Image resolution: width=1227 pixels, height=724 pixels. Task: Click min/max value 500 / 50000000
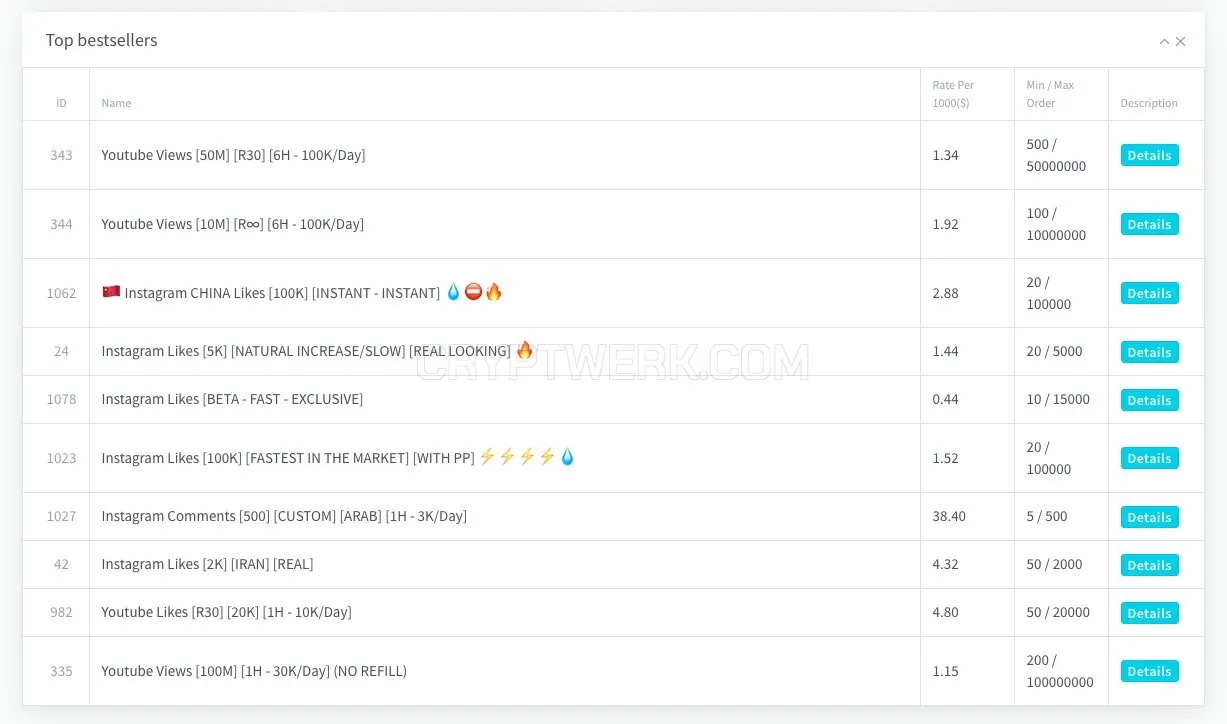tap(1056, 155)
